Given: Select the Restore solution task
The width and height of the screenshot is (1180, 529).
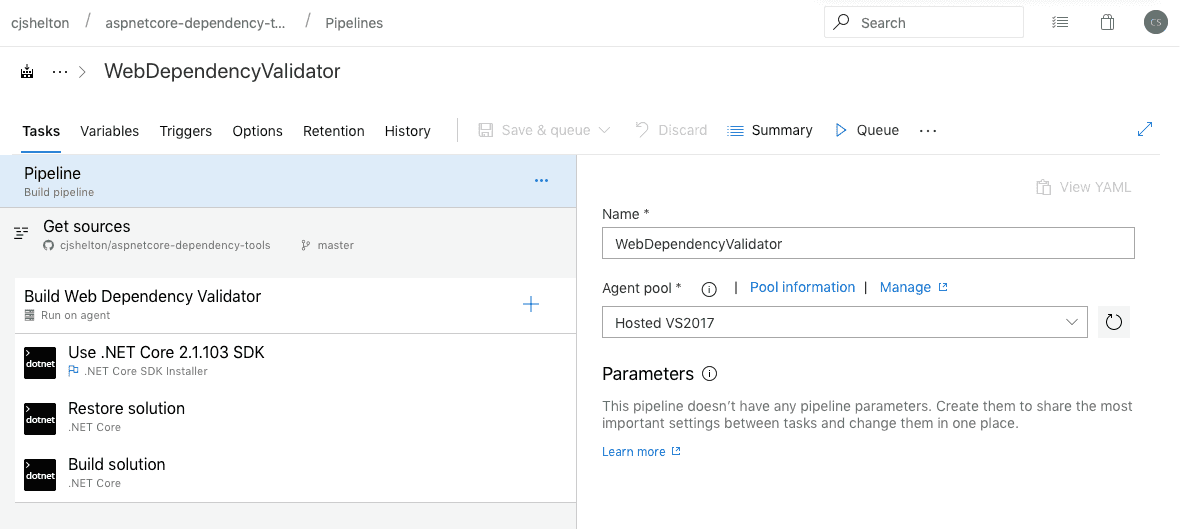Looking at the screenshot, I should tap(295, 418).
